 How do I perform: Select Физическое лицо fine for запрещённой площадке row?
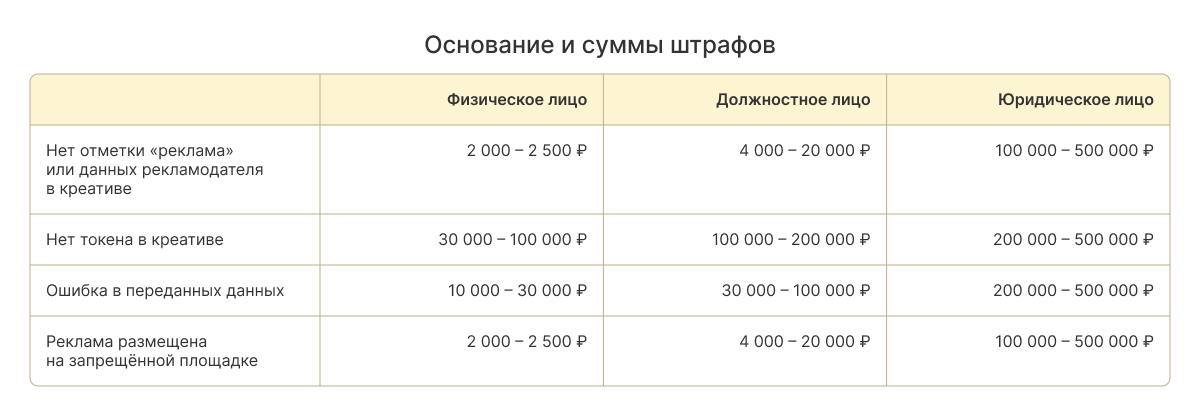click(x=526, y=342)
